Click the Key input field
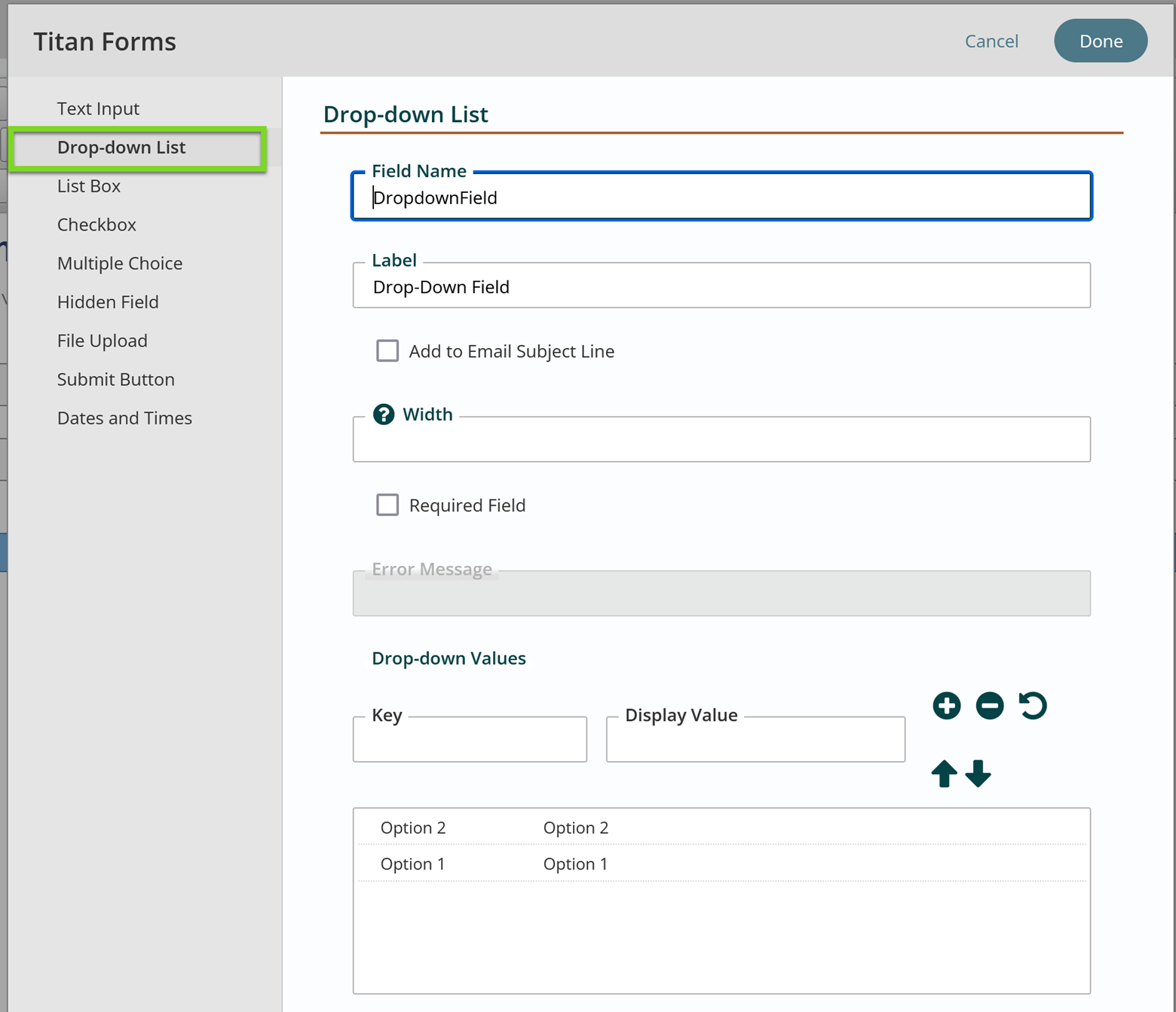Image resolution: width=1176 pixels, height=1012 pixels. 470,739
